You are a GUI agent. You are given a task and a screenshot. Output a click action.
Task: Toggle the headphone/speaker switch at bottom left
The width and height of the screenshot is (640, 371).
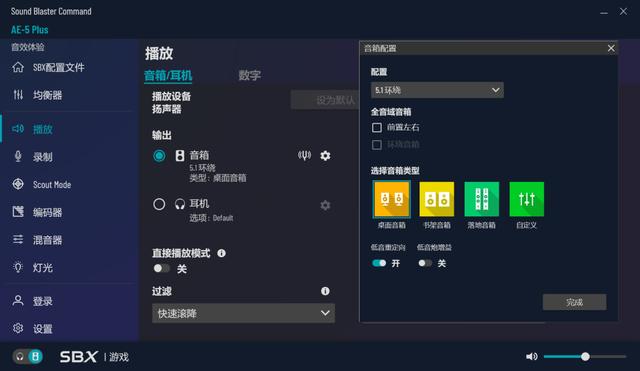pos(28,357)
